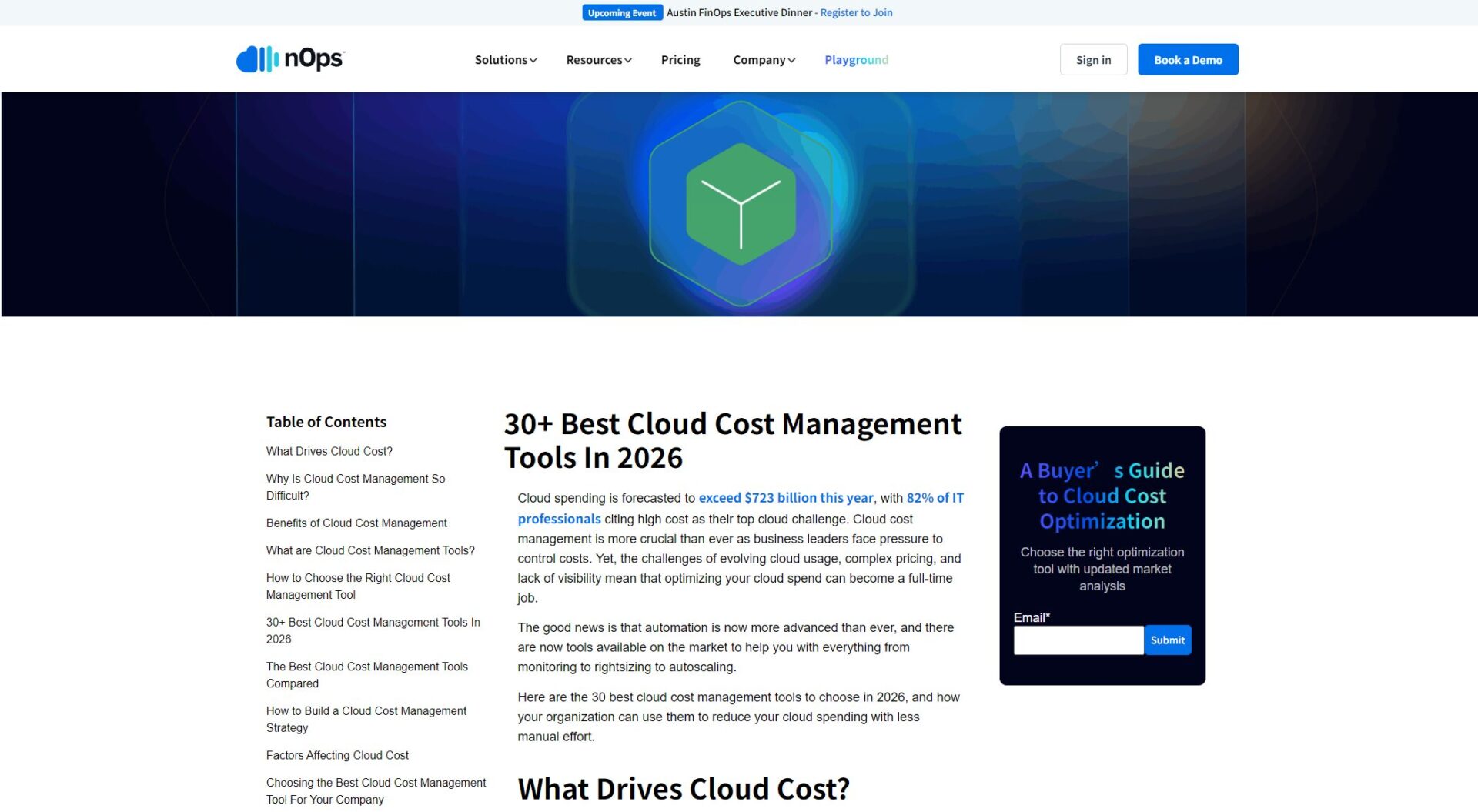This screenshot has width=1478, height=812.
Task: Open the 82% of IT professionals link
Action: click(x=934, y=498)
